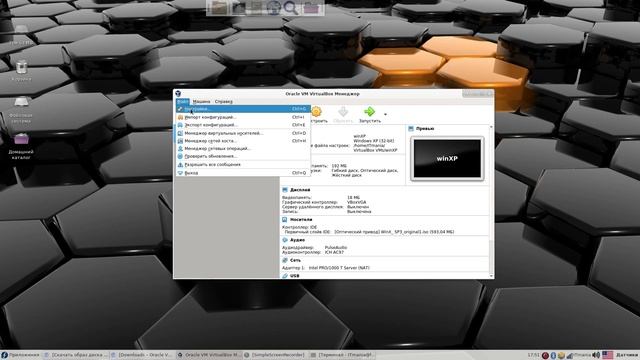640x360 pixels.
Task: Click the volume speaker tray icon
Action: click(x=596, y=356)
